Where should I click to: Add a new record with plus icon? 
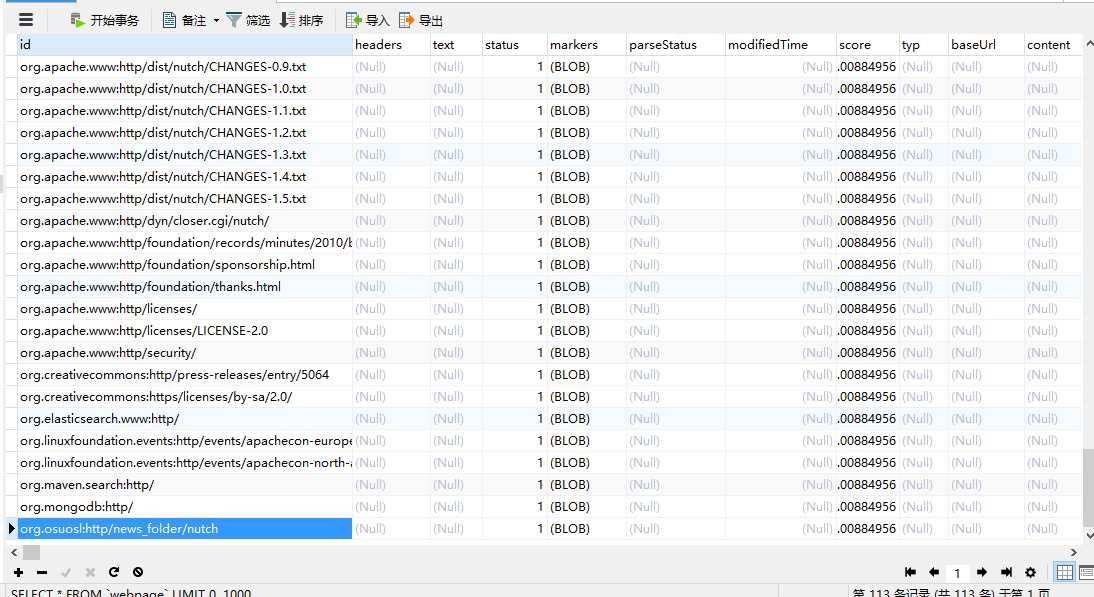pos(19,573)
